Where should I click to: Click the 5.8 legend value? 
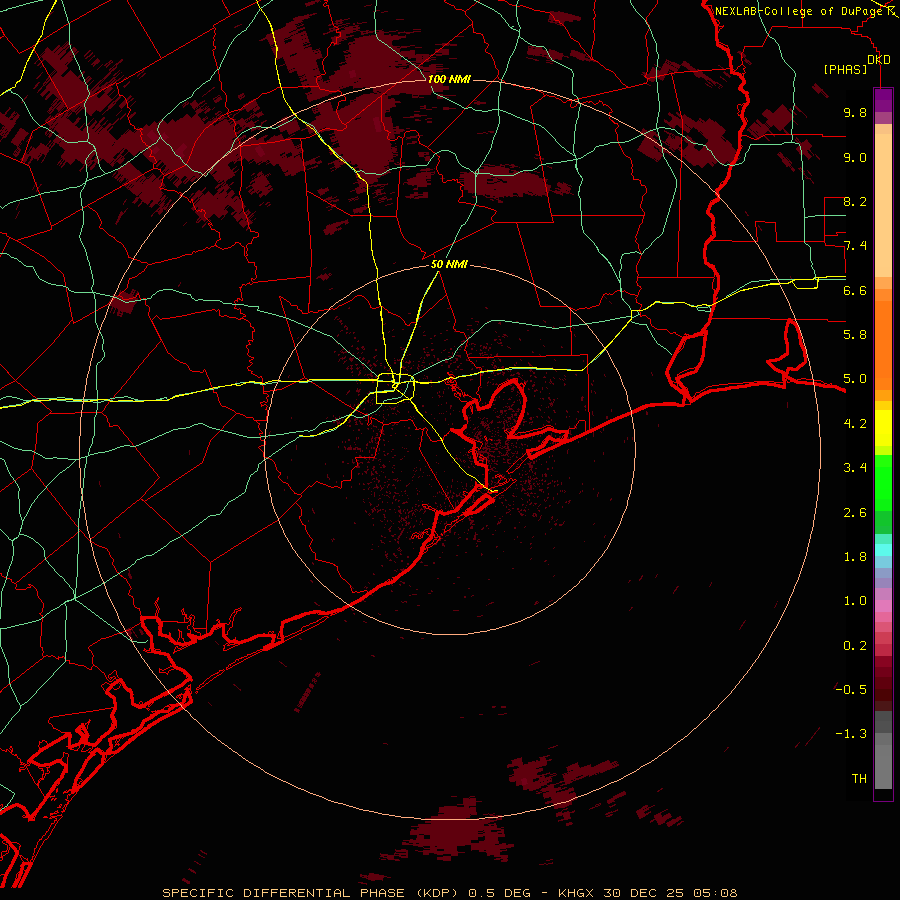point(855,335)
